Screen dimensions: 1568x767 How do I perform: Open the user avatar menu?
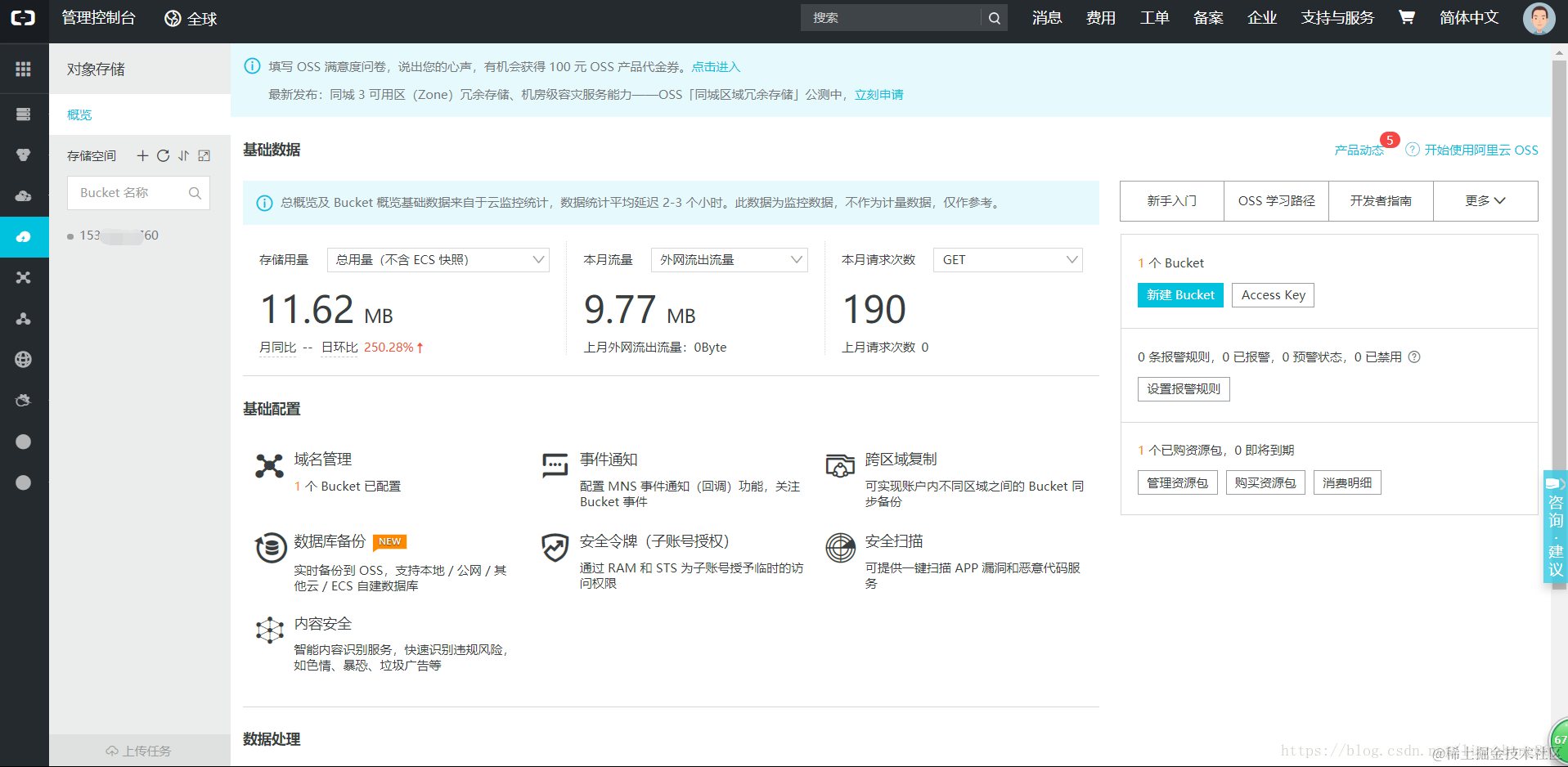click(x=1539, y=18)
